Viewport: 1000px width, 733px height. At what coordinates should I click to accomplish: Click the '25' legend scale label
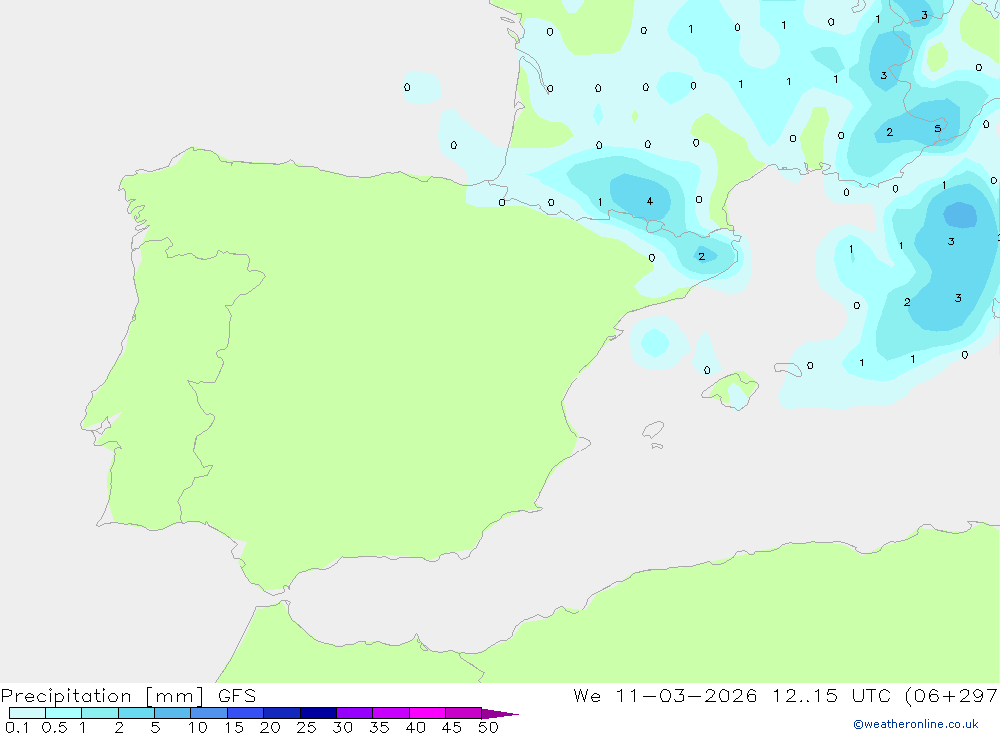click(x=306, y=727)
